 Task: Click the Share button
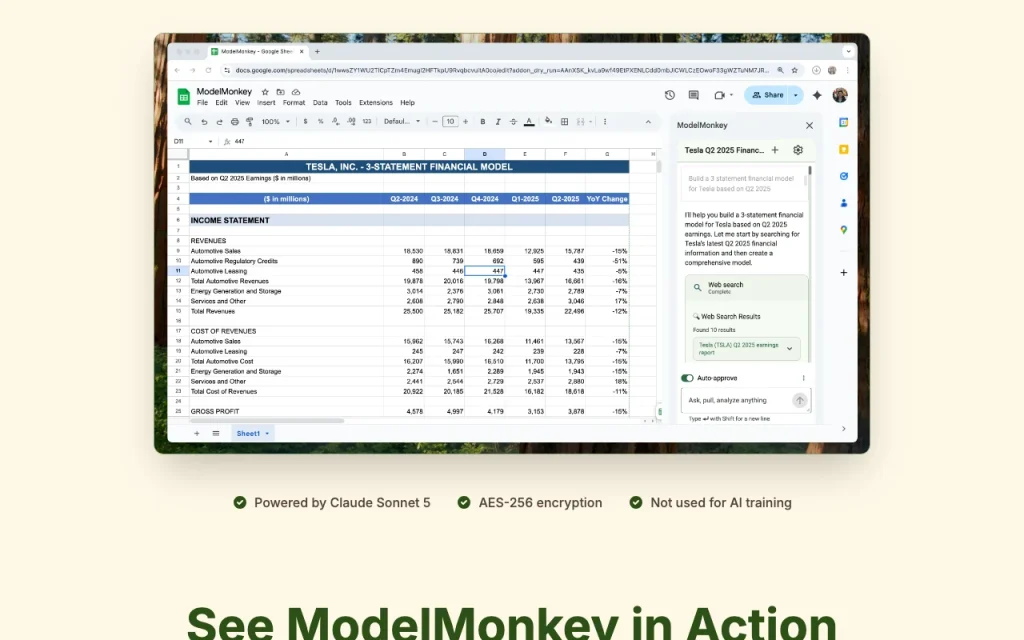point(767,95)
